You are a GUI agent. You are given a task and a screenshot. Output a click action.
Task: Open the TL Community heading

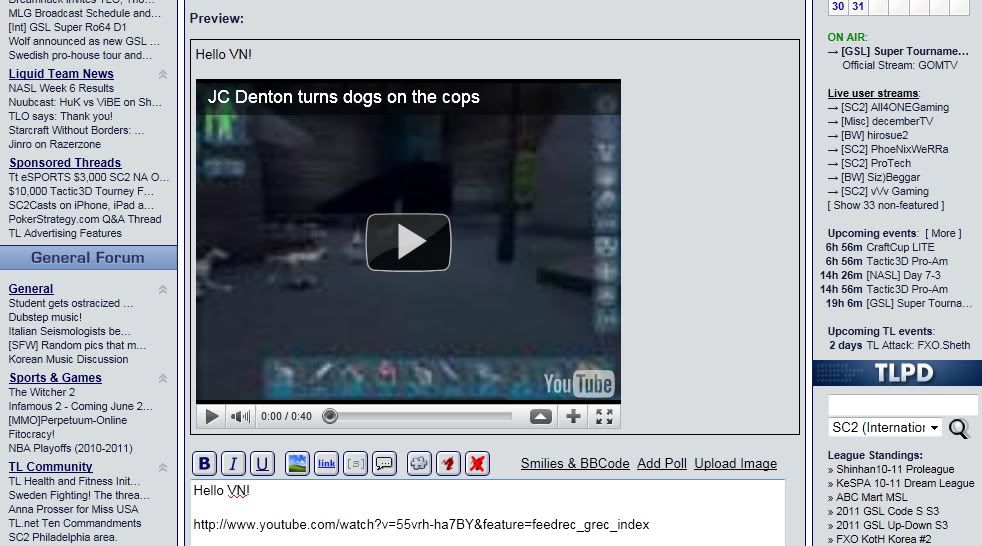[50, 466]
